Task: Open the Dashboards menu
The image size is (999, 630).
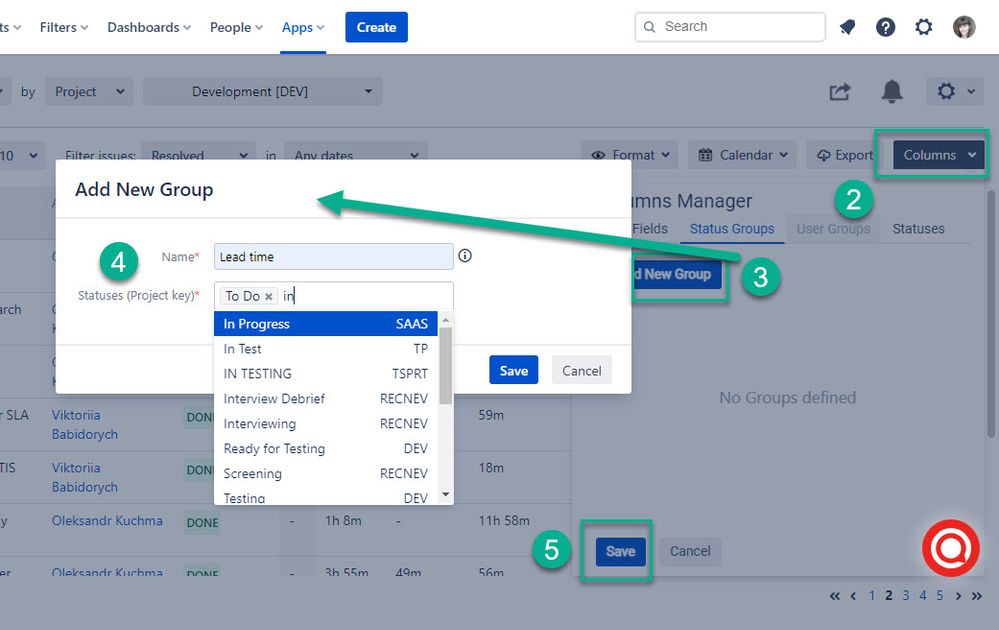Action: click(x=149, y=27)
